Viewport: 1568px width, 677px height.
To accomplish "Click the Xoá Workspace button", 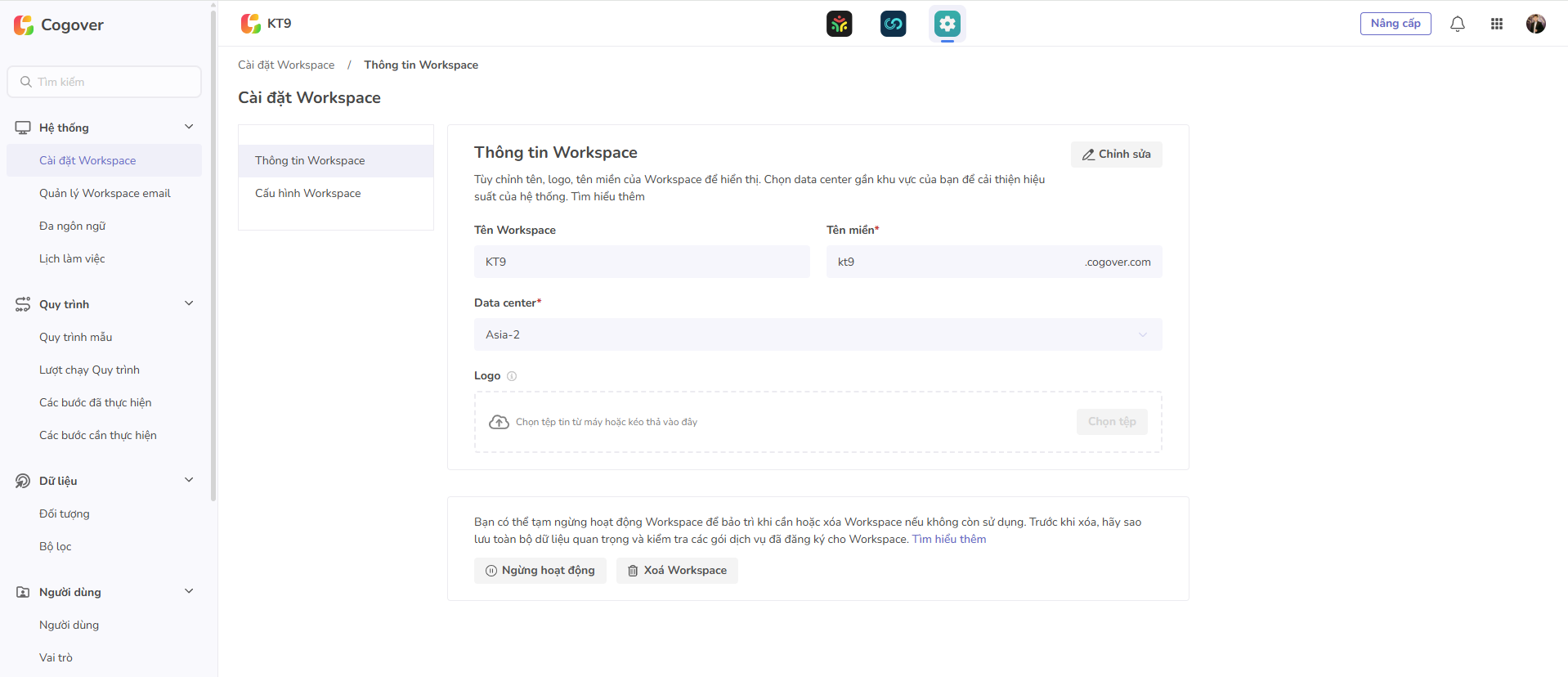I will point(677,571).
